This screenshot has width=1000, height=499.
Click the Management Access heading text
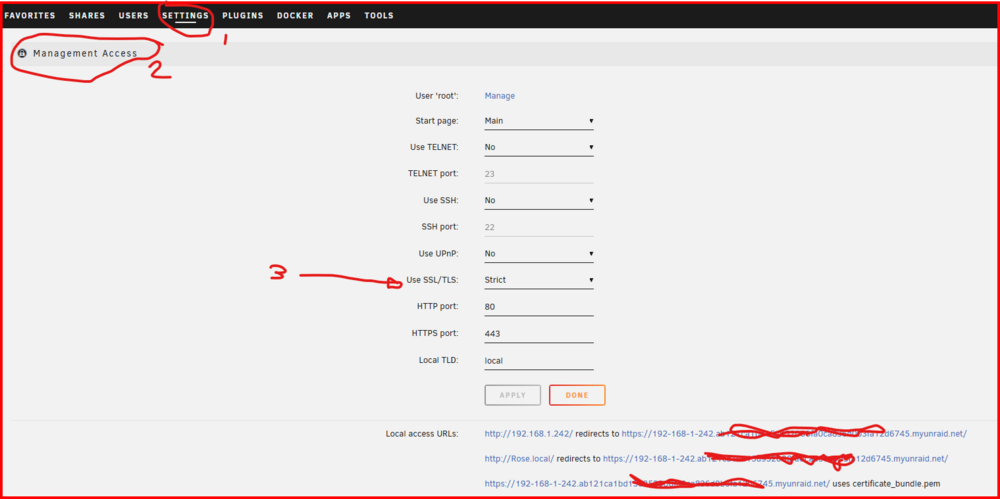[x=85, y=54]
